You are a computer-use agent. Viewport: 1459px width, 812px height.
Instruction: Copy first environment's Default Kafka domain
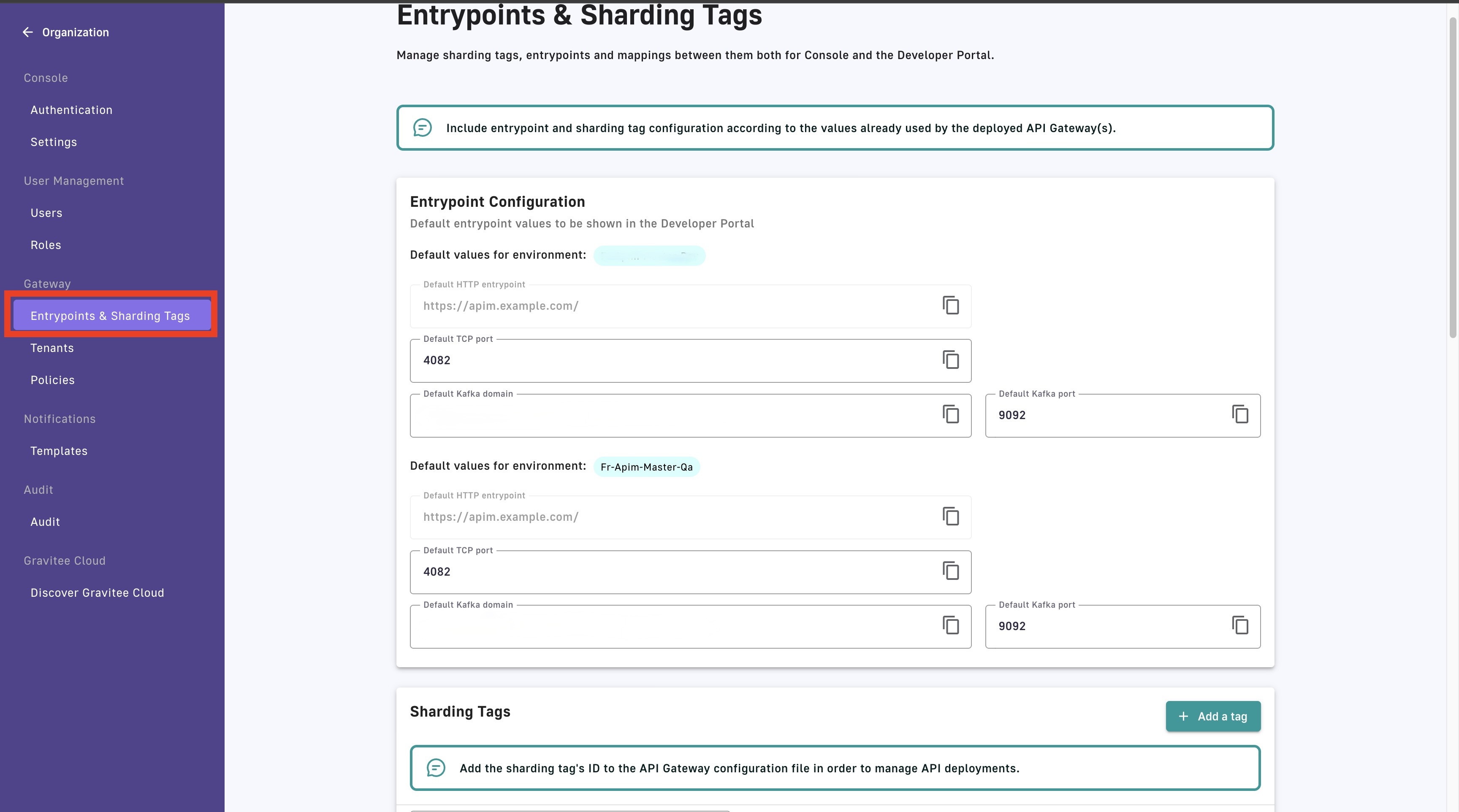click(x=950, y=414)
